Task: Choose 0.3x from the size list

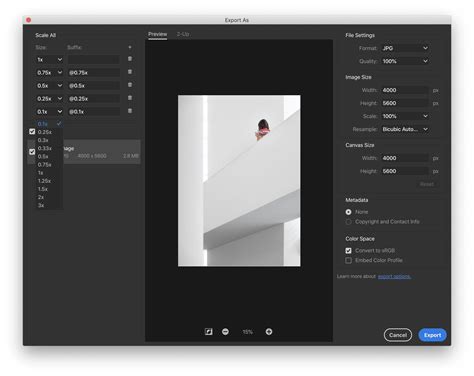Action: click(49, 140)
